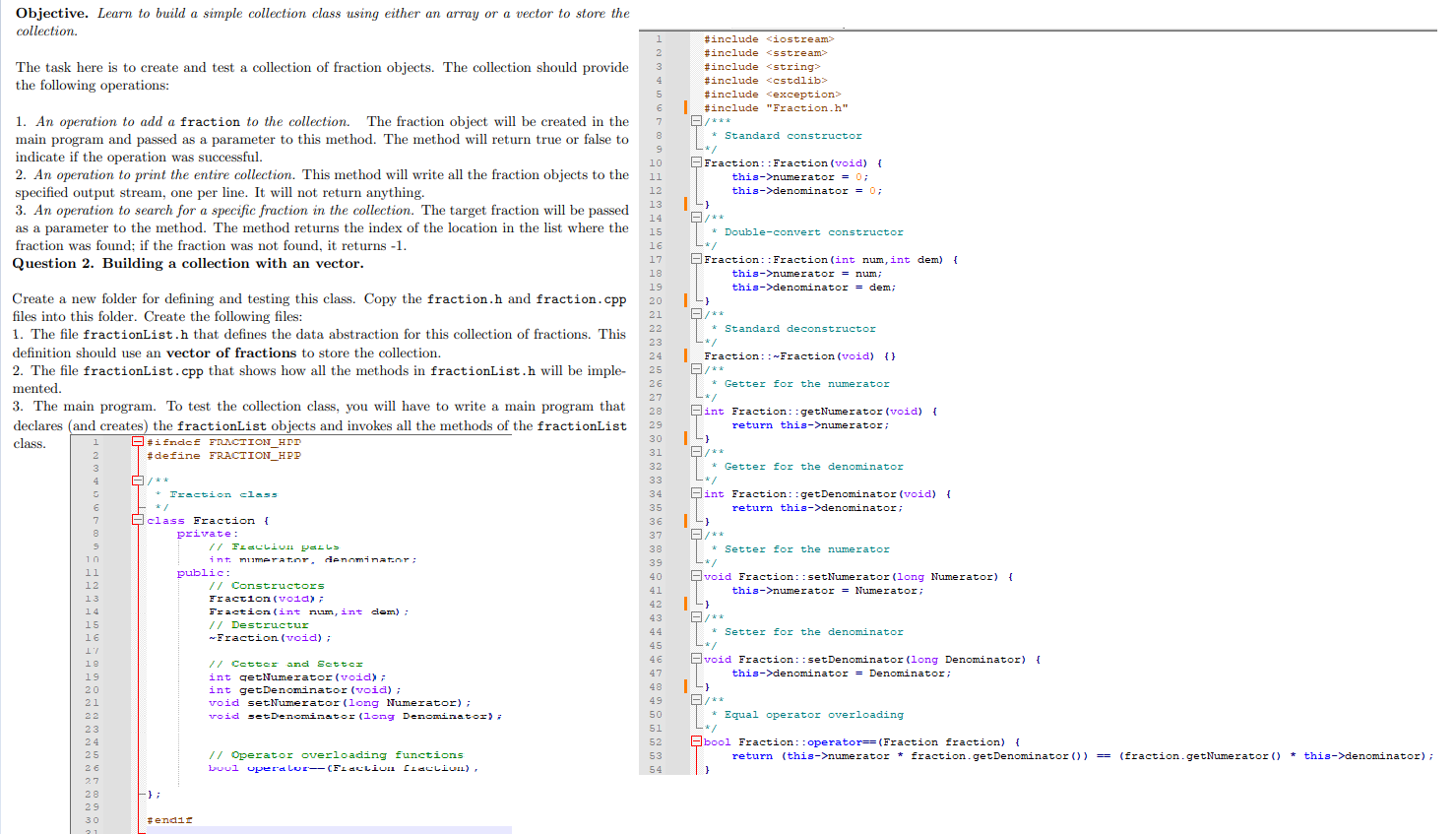Image resolution: width=1456 pixels, height=834 pixels.
Task: Click the Objective. heading word
Action: tap(52, 13)
